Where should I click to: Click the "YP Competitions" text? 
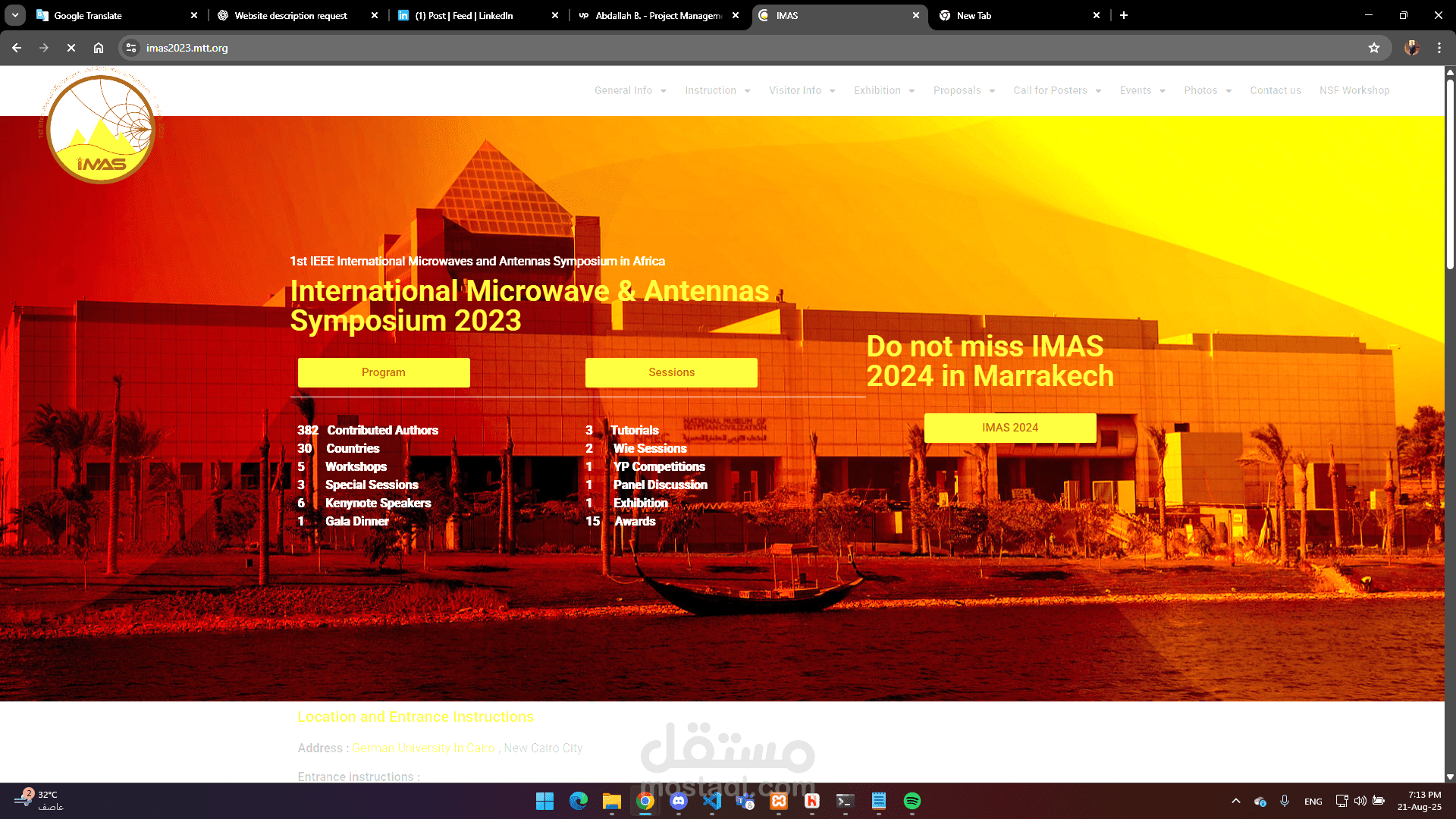tap(659, 466)
